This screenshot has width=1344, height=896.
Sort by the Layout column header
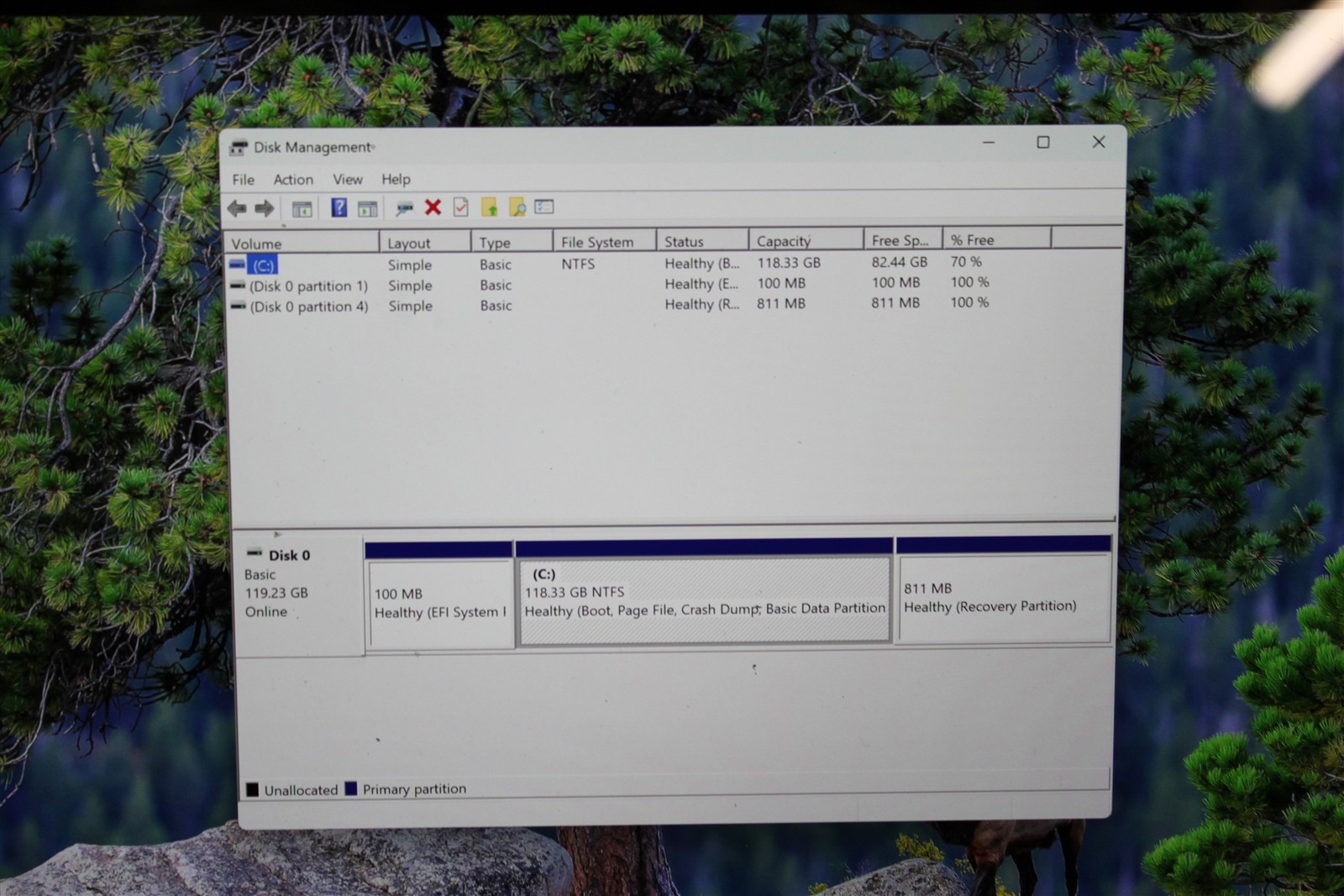pos(425,242)
